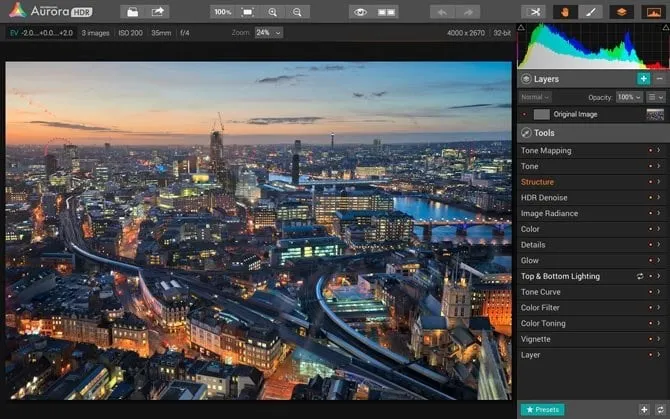
Task: Click the export/share arrow icon
Action: [158, 12]
